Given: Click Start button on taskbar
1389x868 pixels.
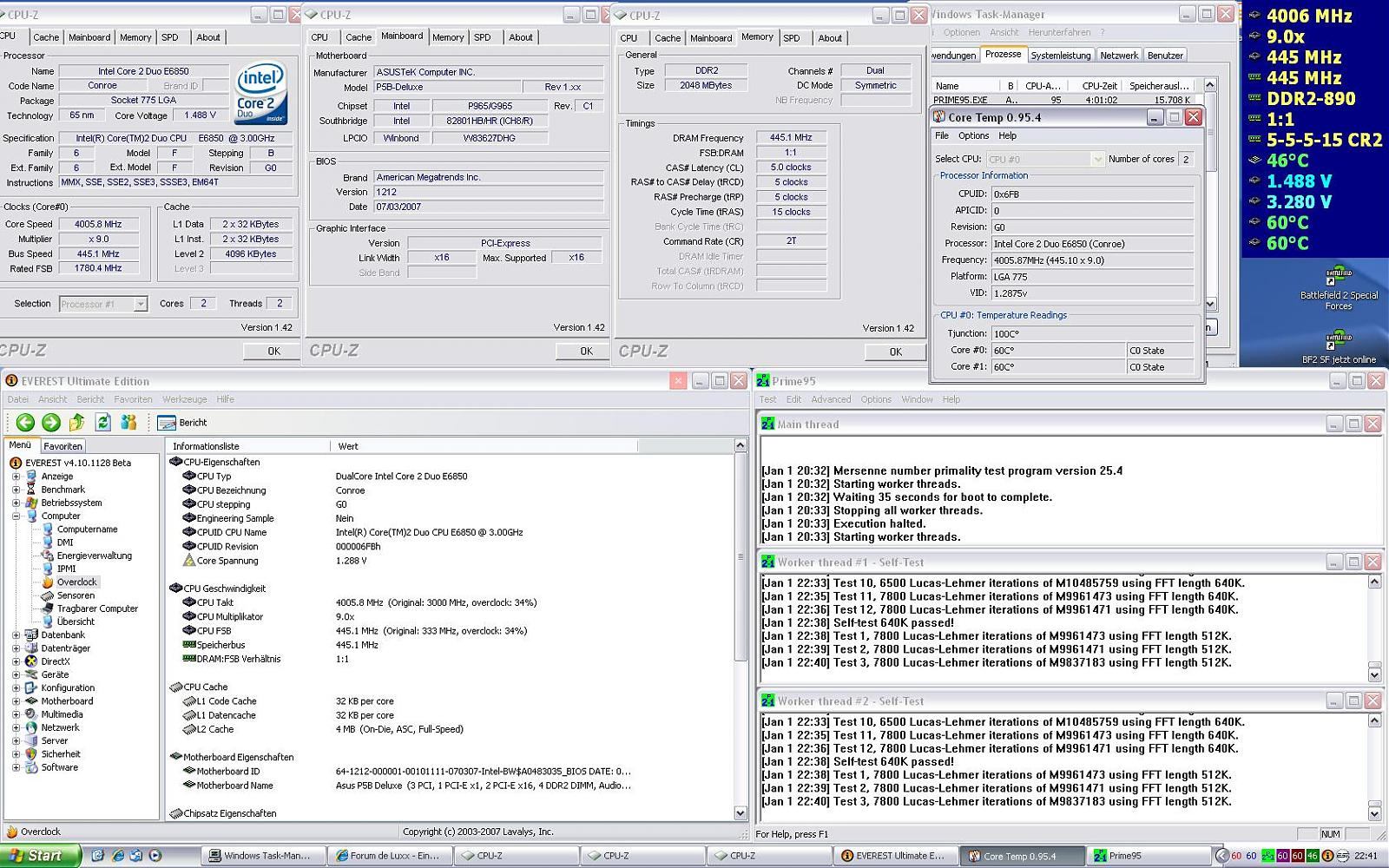Looking at the screenshot, I should 41,855.
